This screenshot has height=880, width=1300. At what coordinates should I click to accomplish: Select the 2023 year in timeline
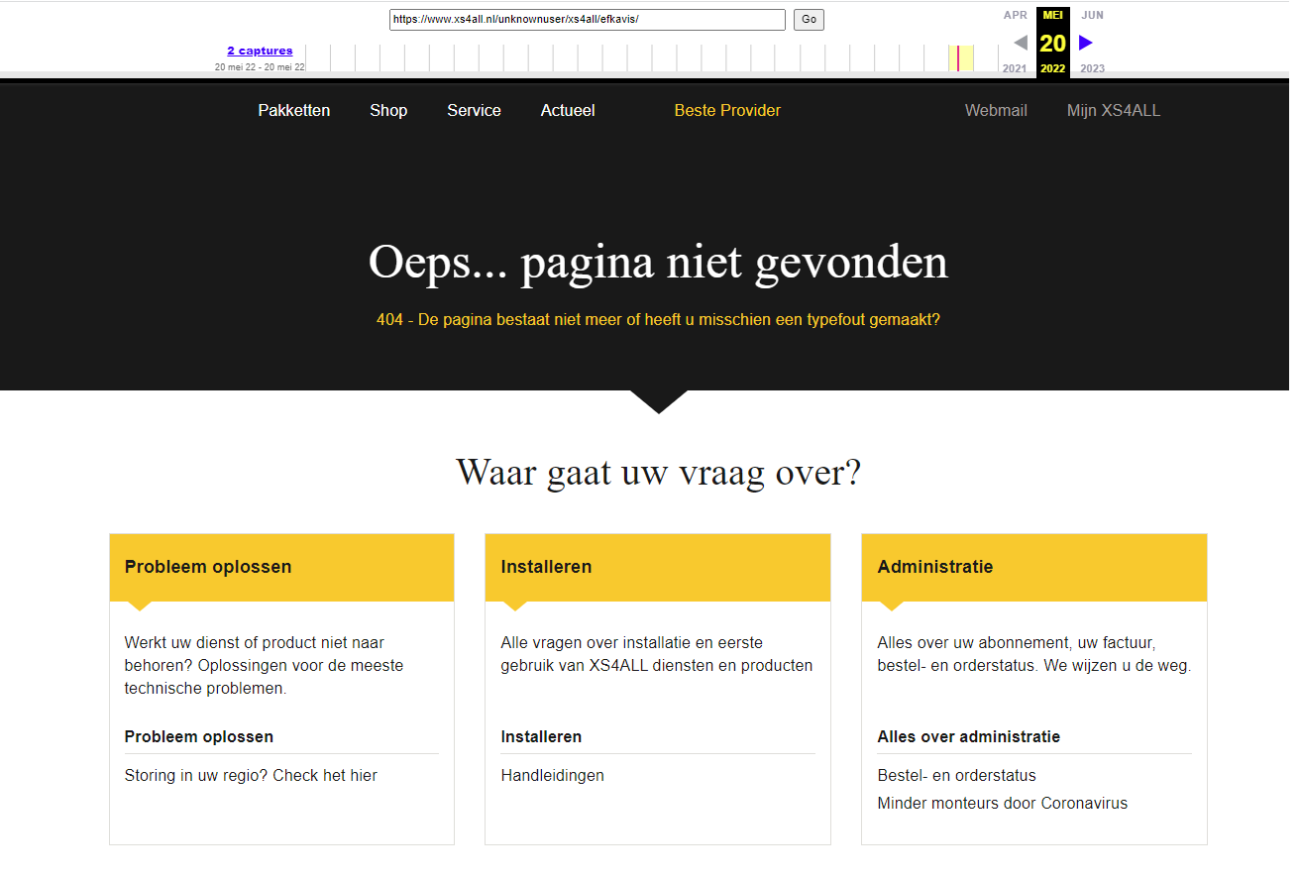[x=1092, y=69]
